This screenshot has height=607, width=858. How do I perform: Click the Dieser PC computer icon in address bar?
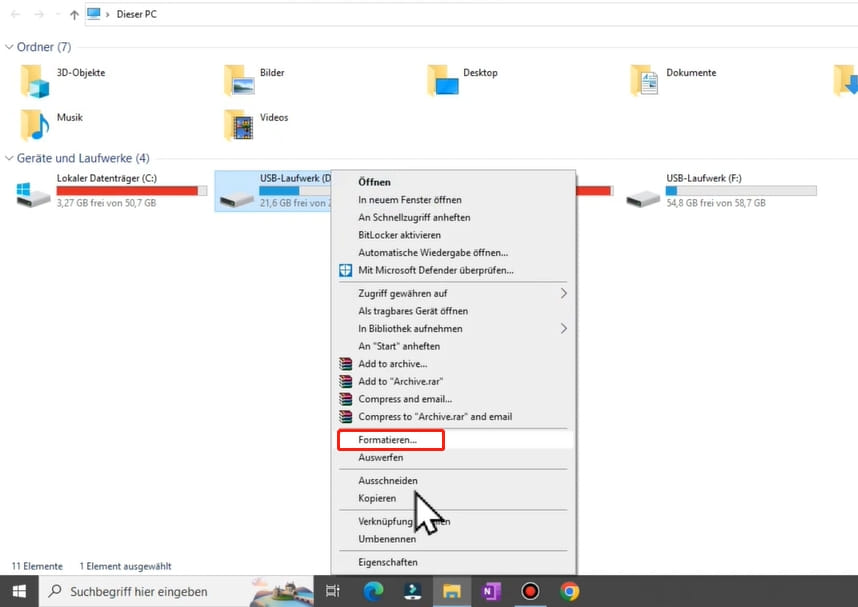pos(94,14)
